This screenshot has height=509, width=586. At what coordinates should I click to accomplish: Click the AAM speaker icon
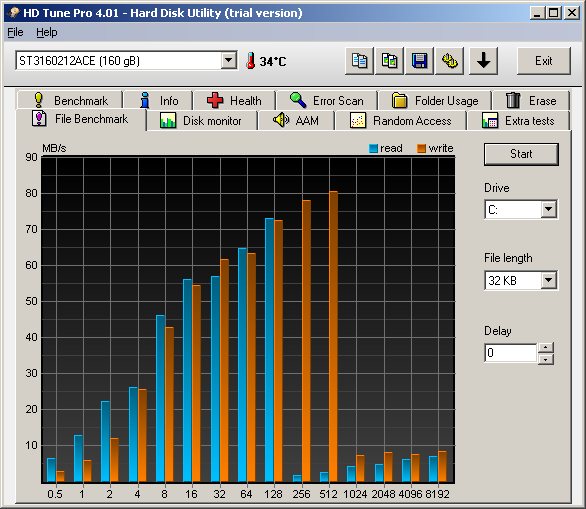[x=281, y=120]
